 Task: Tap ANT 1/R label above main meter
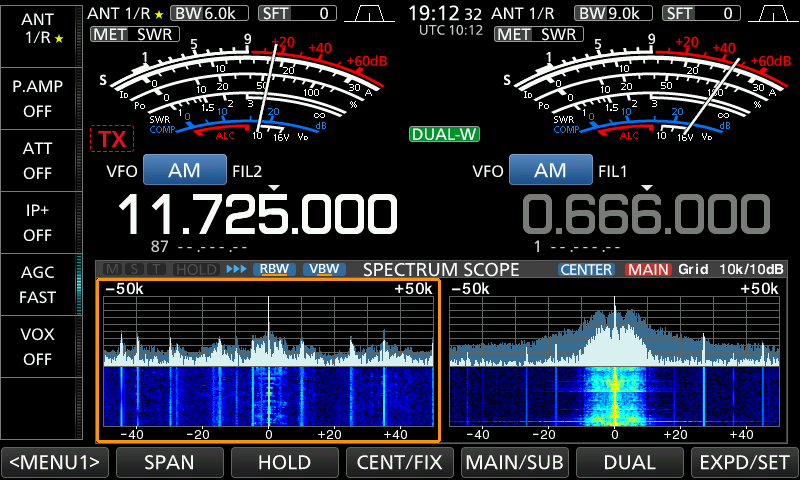tap(125, 14)
